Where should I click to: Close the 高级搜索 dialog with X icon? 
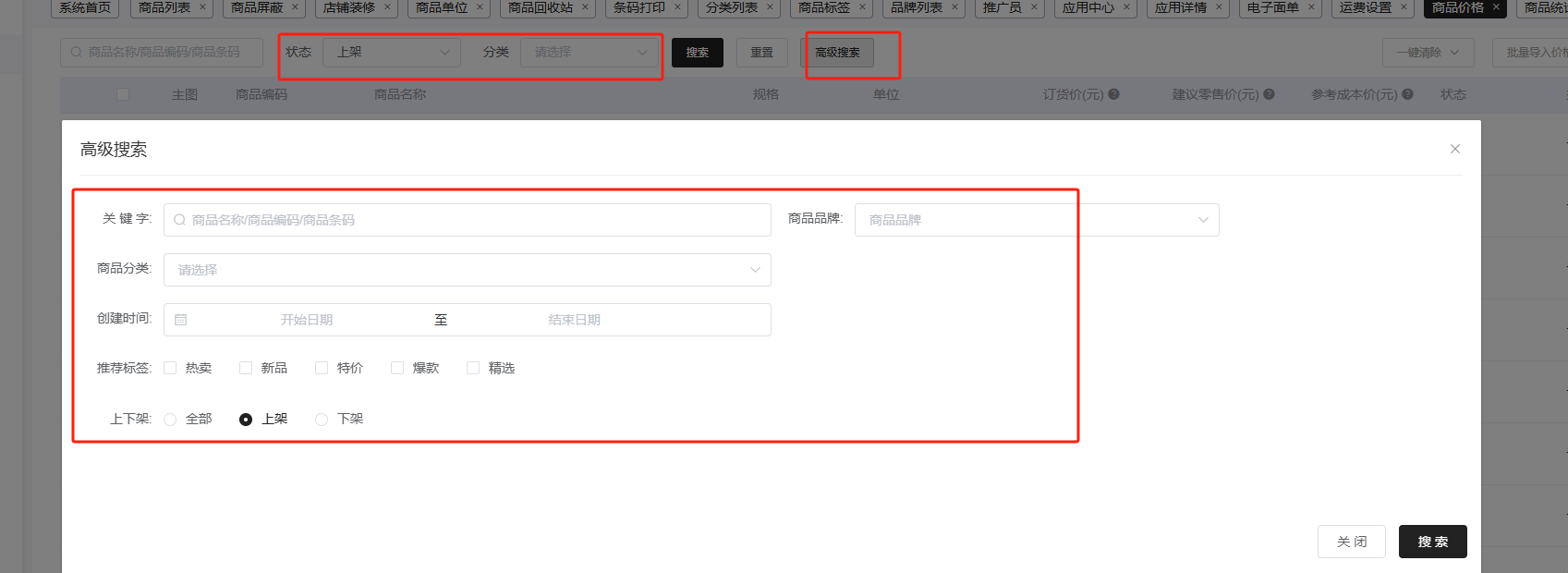pyautogui.click(x=1454, y=149)
